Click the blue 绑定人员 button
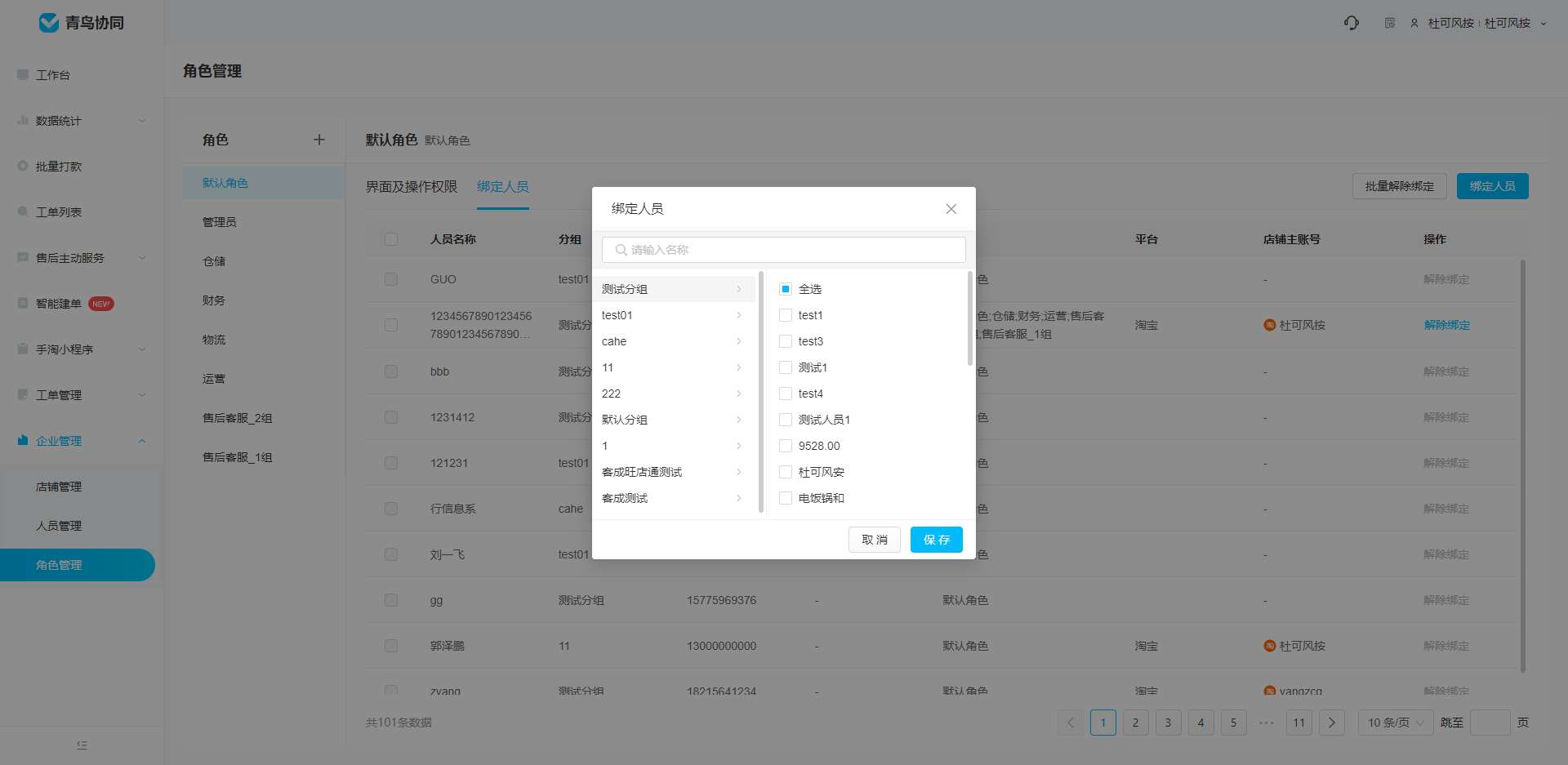The image size is (1568, 765). click(1493, 186)
